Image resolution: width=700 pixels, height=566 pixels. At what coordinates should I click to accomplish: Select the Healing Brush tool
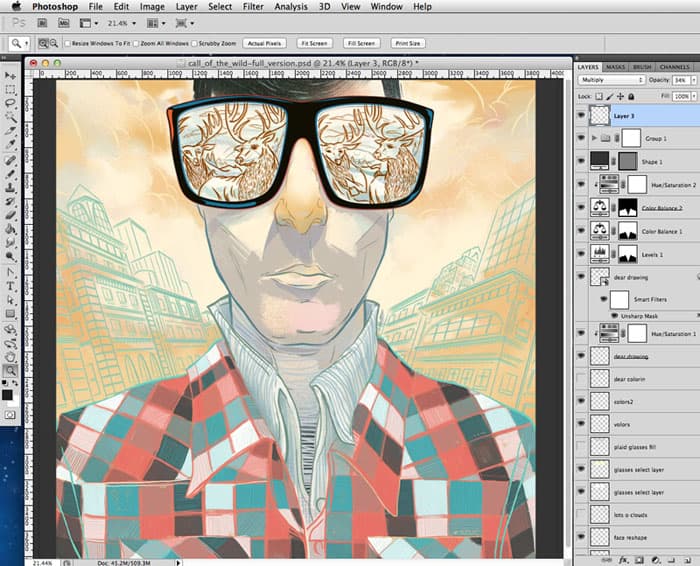10,160
